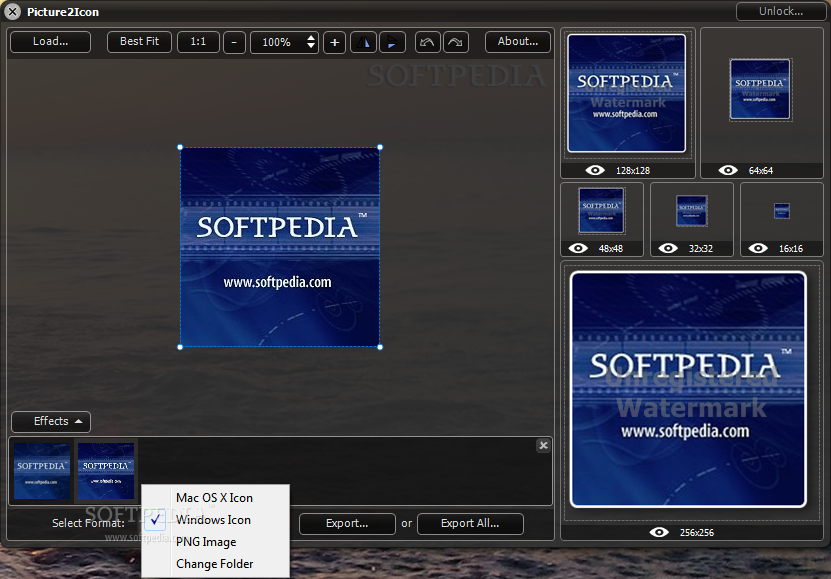Zoom out with the minus button

pos(234,42)
